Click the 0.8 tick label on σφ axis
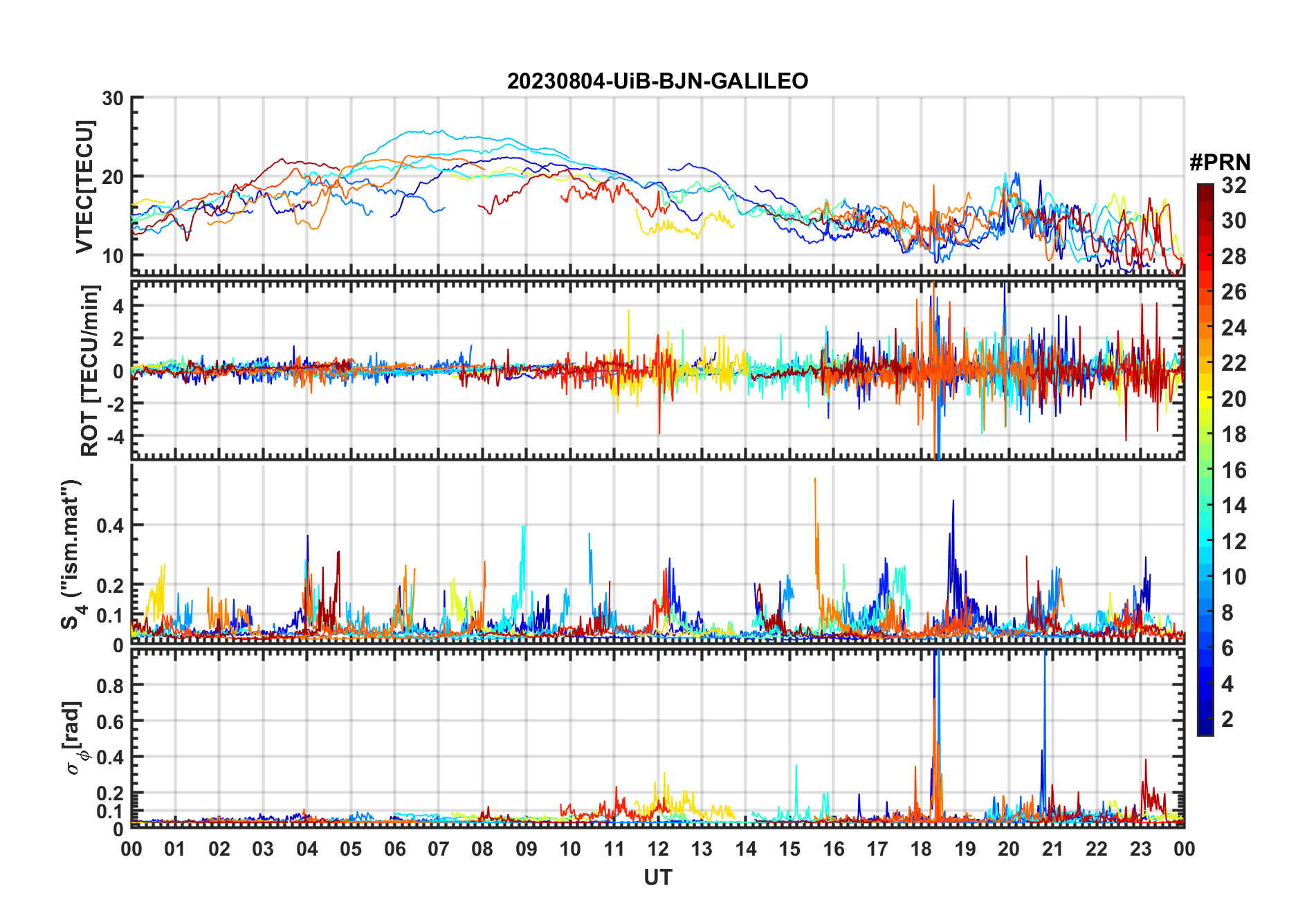 pyautogui.click(x=111, y=686)
